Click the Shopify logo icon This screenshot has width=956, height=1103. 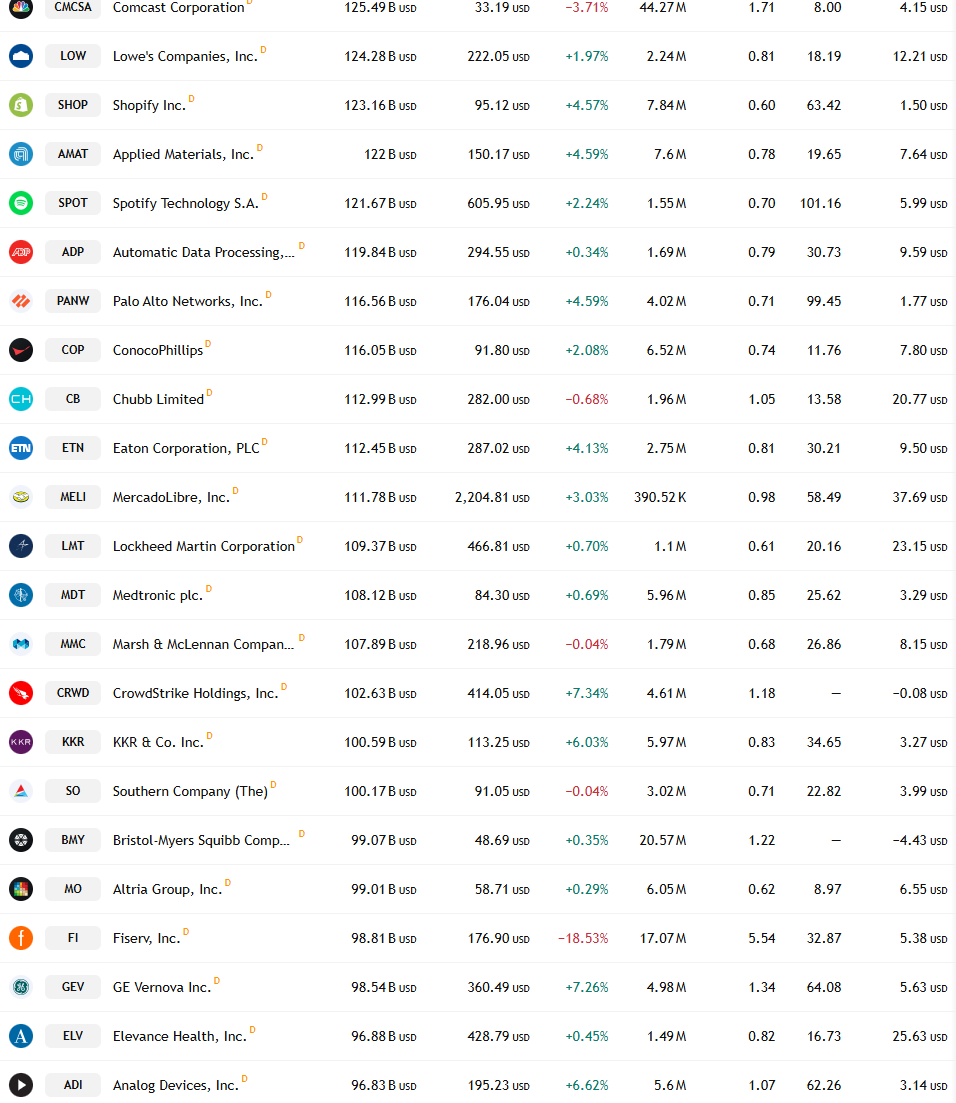tap(21, 105)
